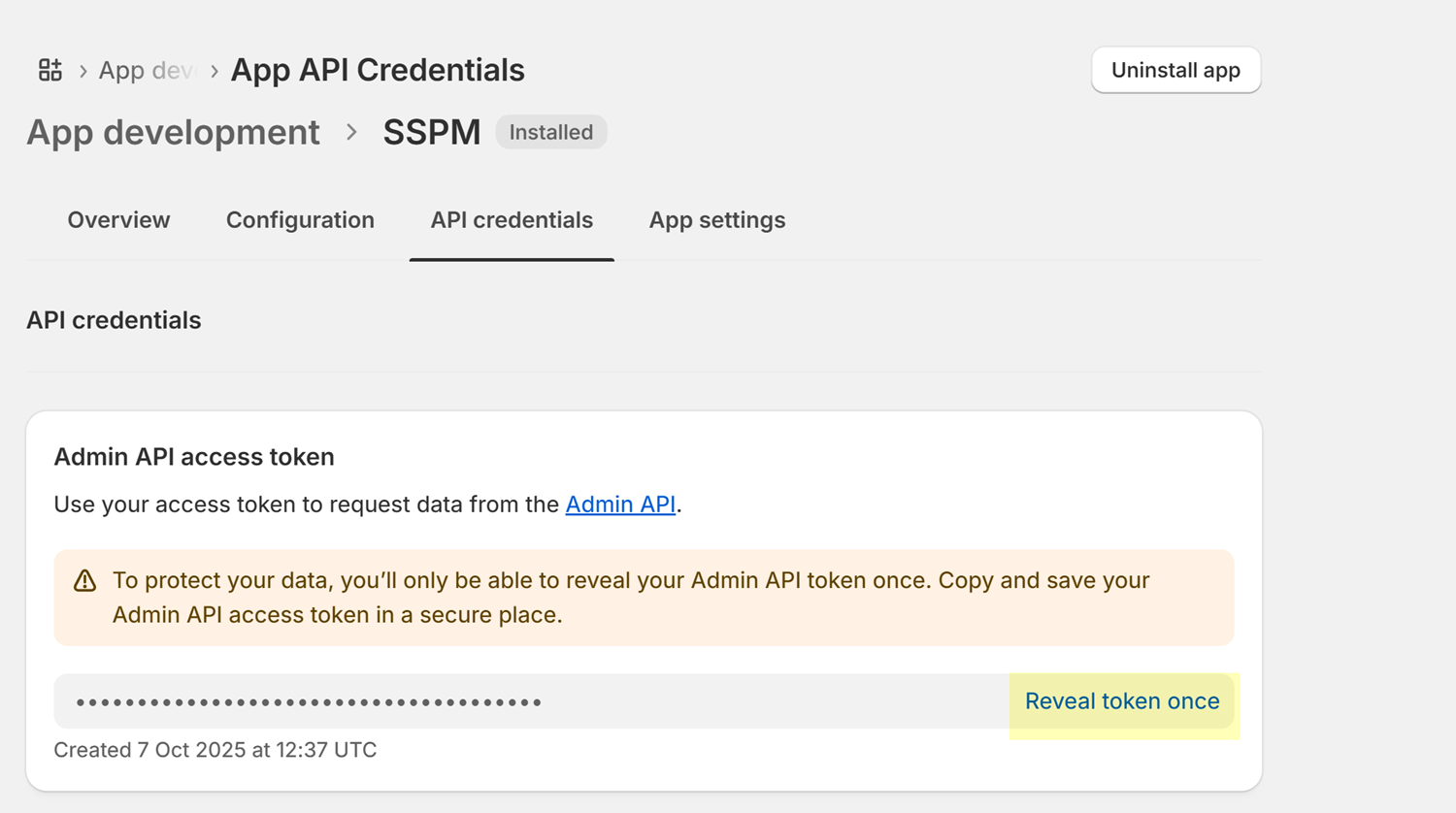
Task: Click the token creation date text
Action: pos(215,750)
